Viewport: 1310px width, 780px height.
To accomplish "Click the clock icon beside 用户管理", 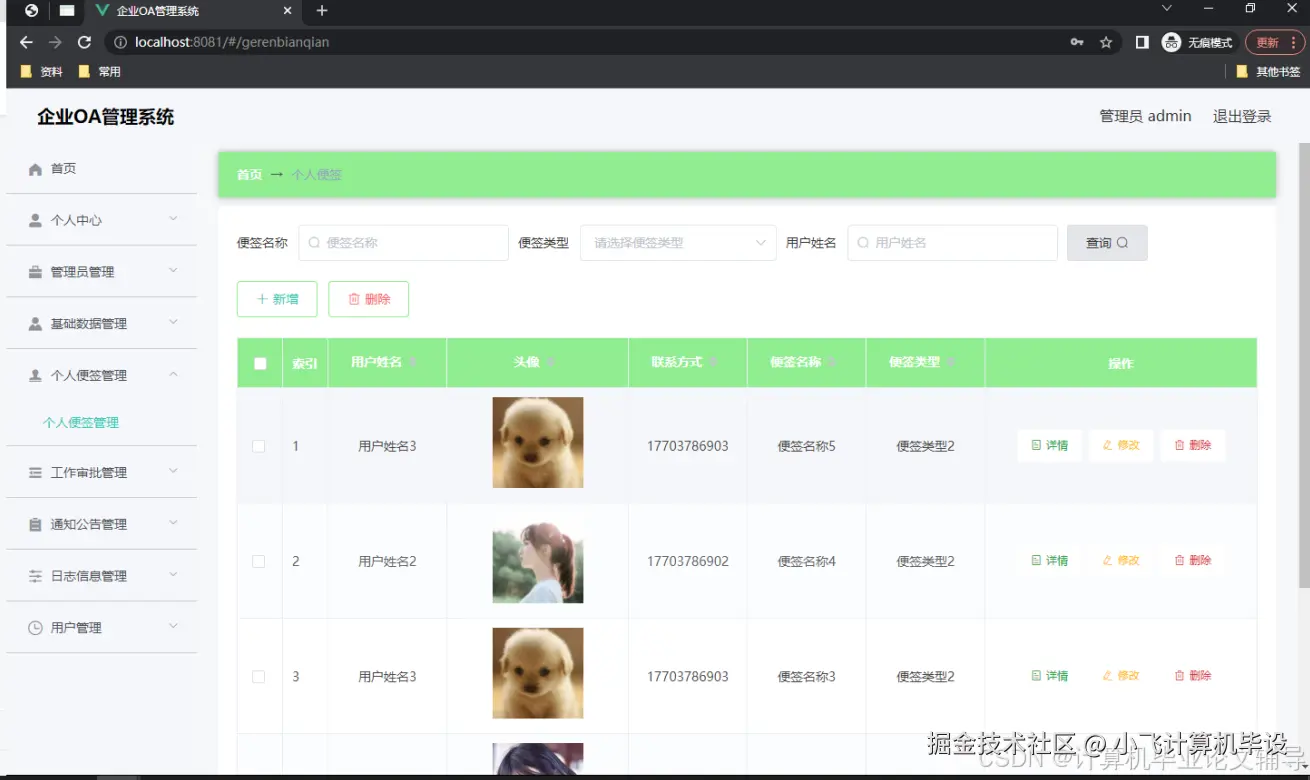I will (36, 628).
